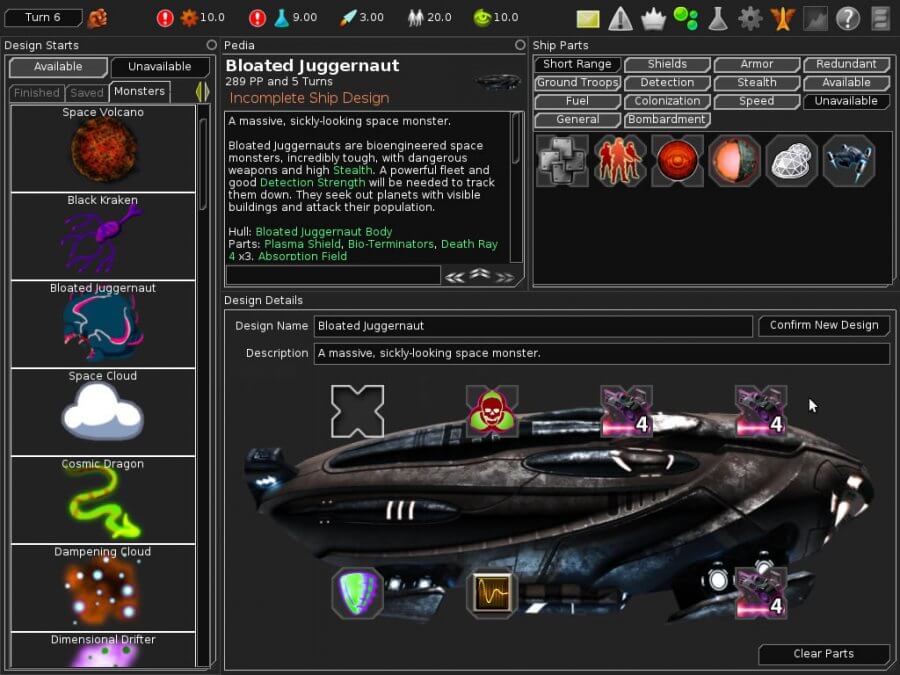The image size is (900, 675).
Task: Toggle the General parts filter
Action: point(577,119)
